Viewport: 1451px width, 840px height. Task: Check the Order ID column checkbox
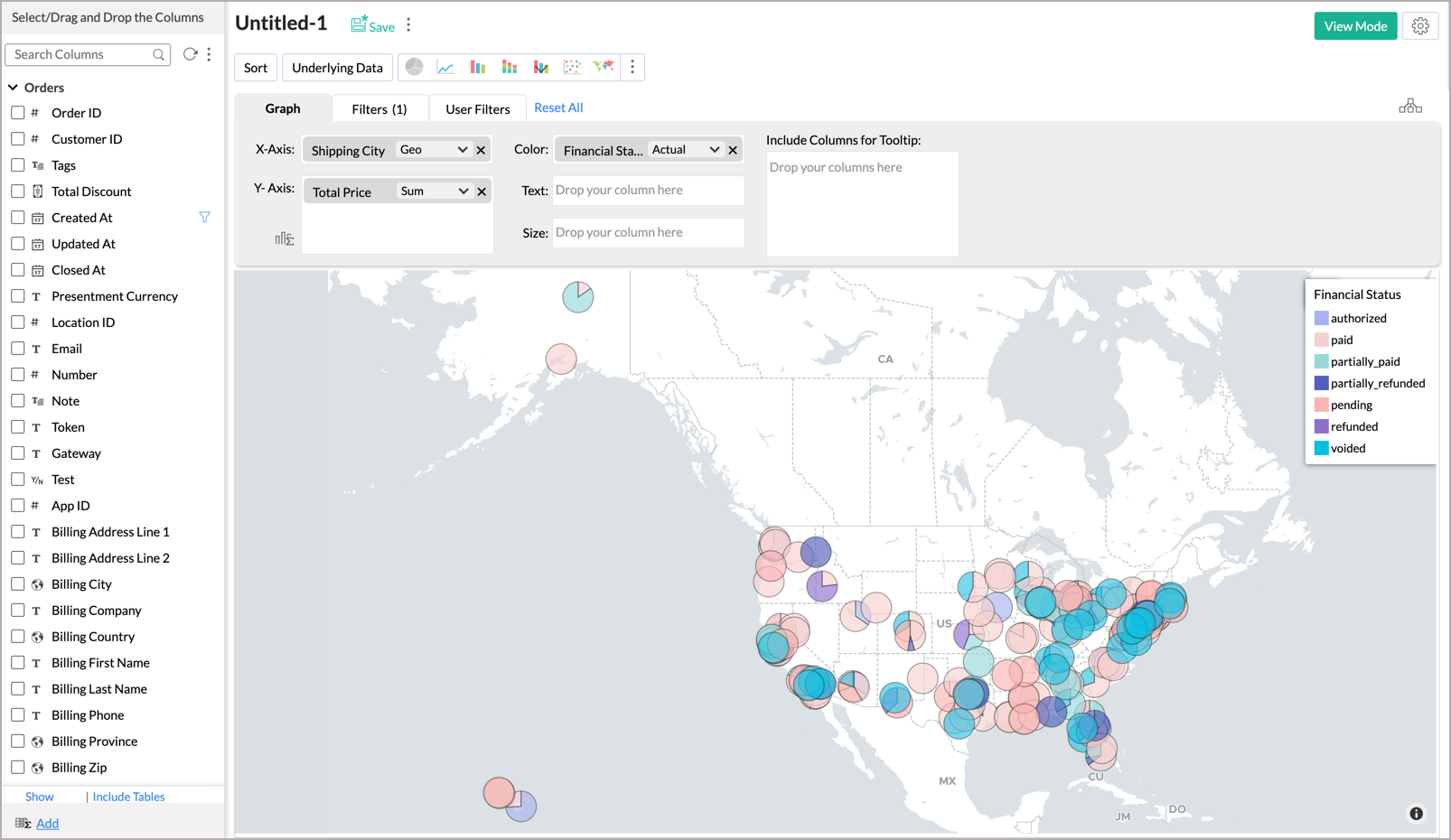[18, 113]
